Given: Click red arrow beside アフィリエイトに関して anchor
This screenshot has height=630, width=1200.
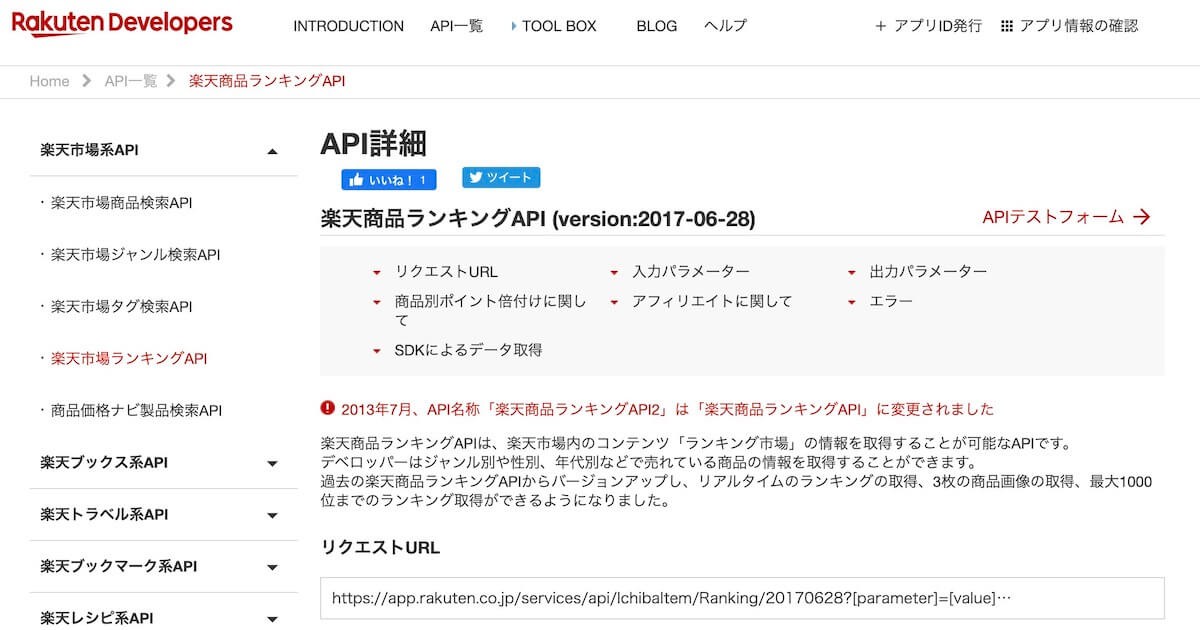Looking at the screenshot, I should 614,301.
